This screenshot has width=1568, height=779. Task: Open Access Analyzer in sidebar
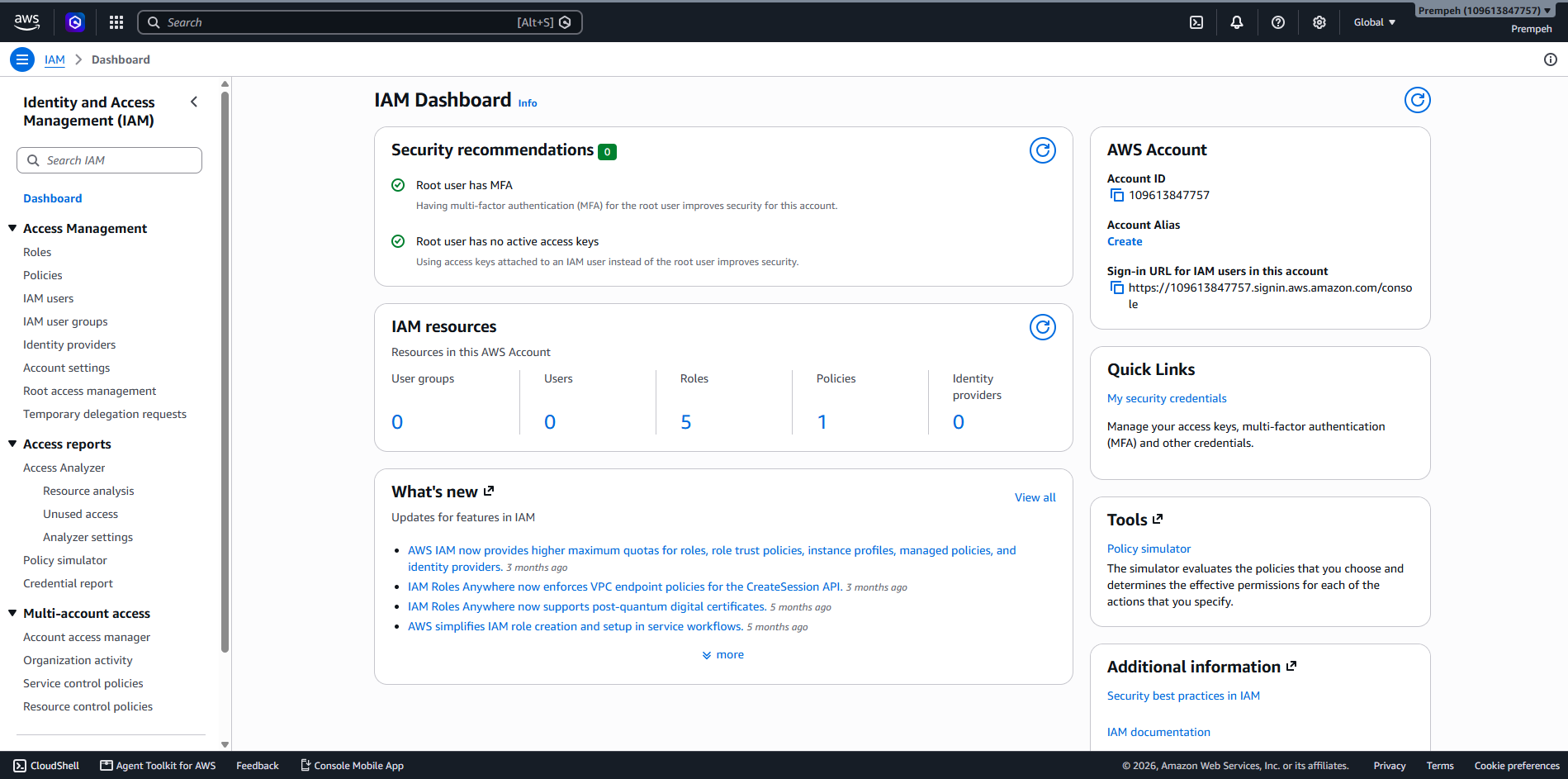[x=64, y=468]
